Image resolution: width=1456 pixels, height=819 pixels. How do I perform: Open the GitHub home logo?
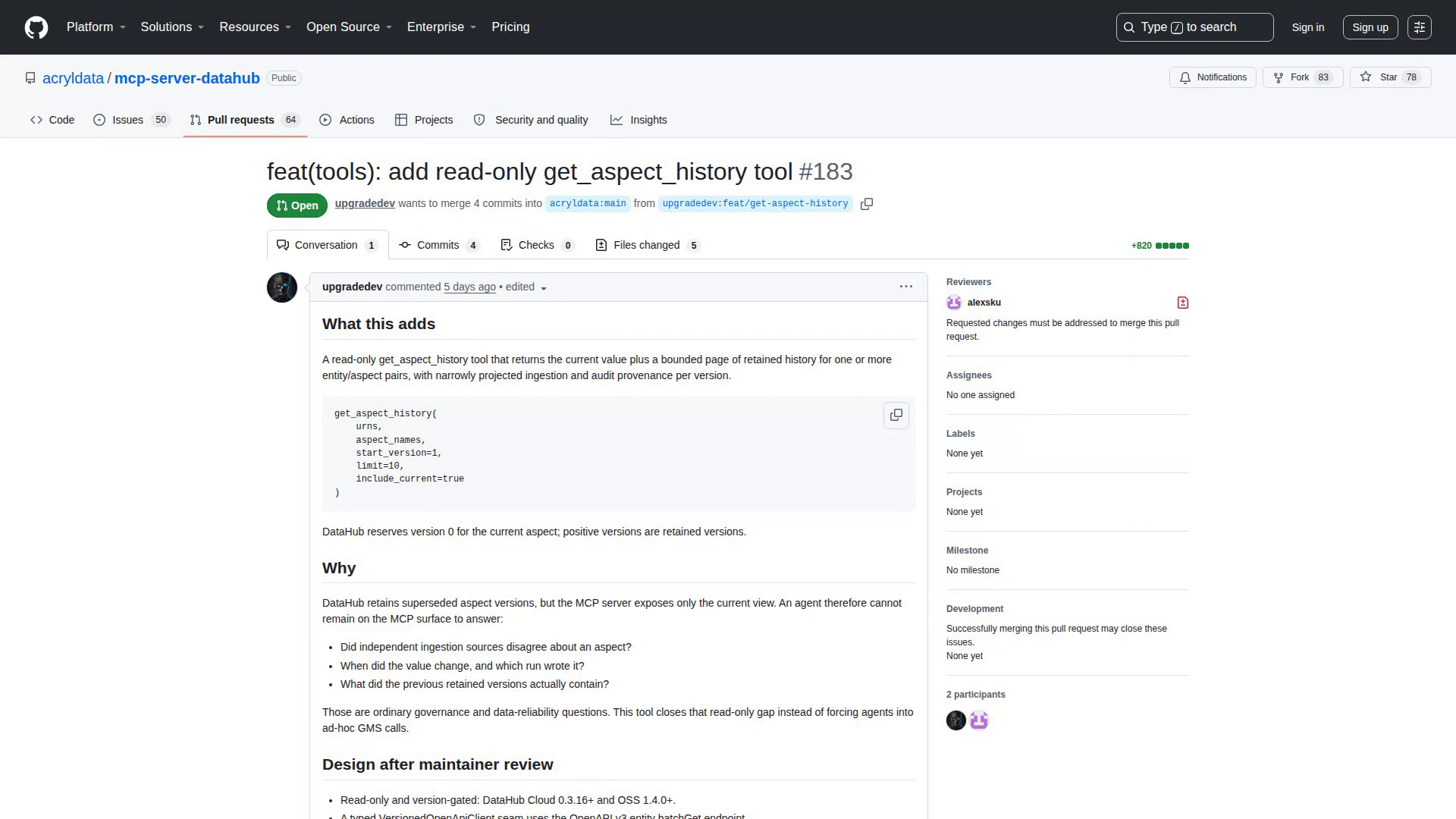36,27
